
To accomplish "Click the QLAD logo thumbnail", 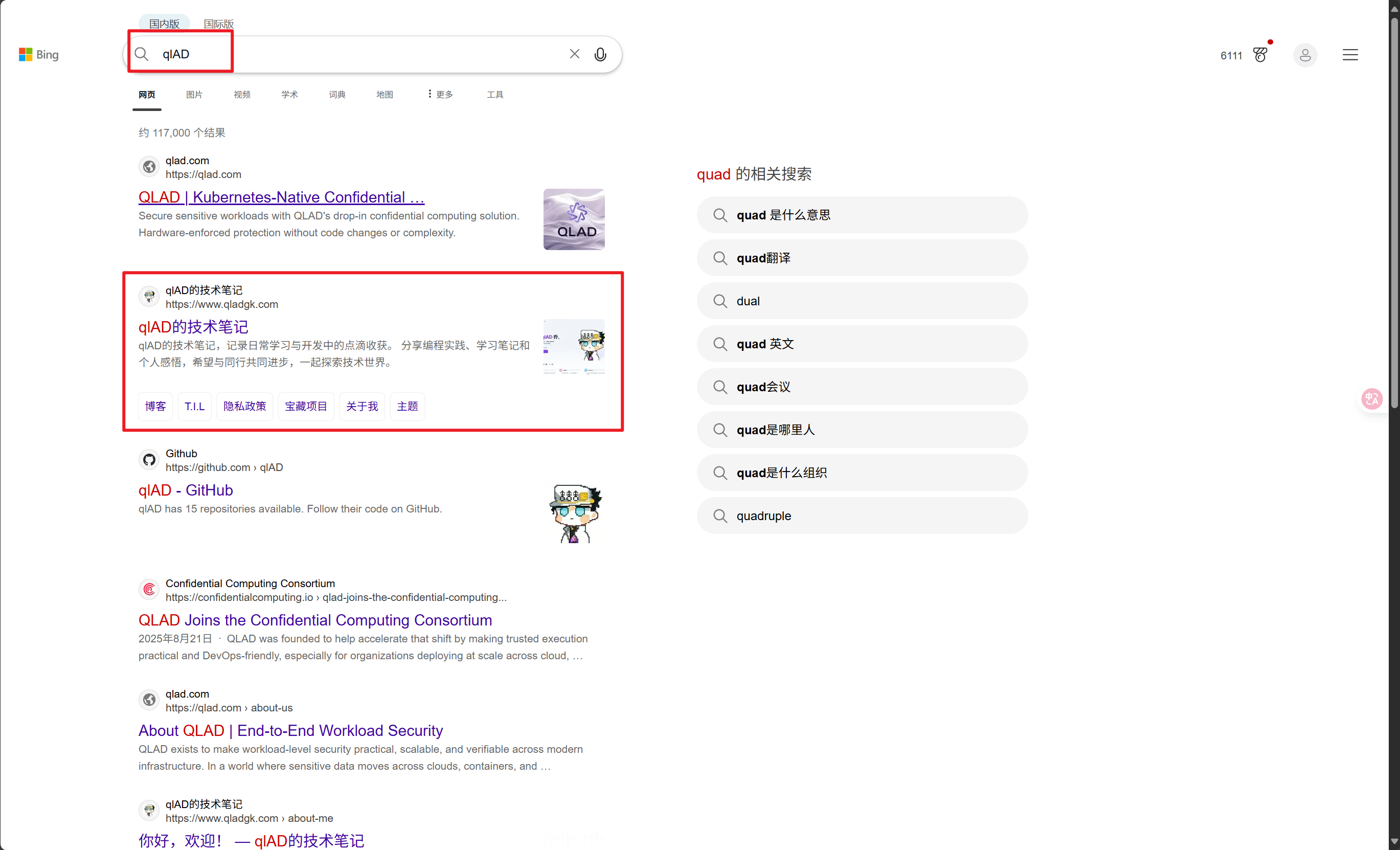I will (x=574, y=219).
